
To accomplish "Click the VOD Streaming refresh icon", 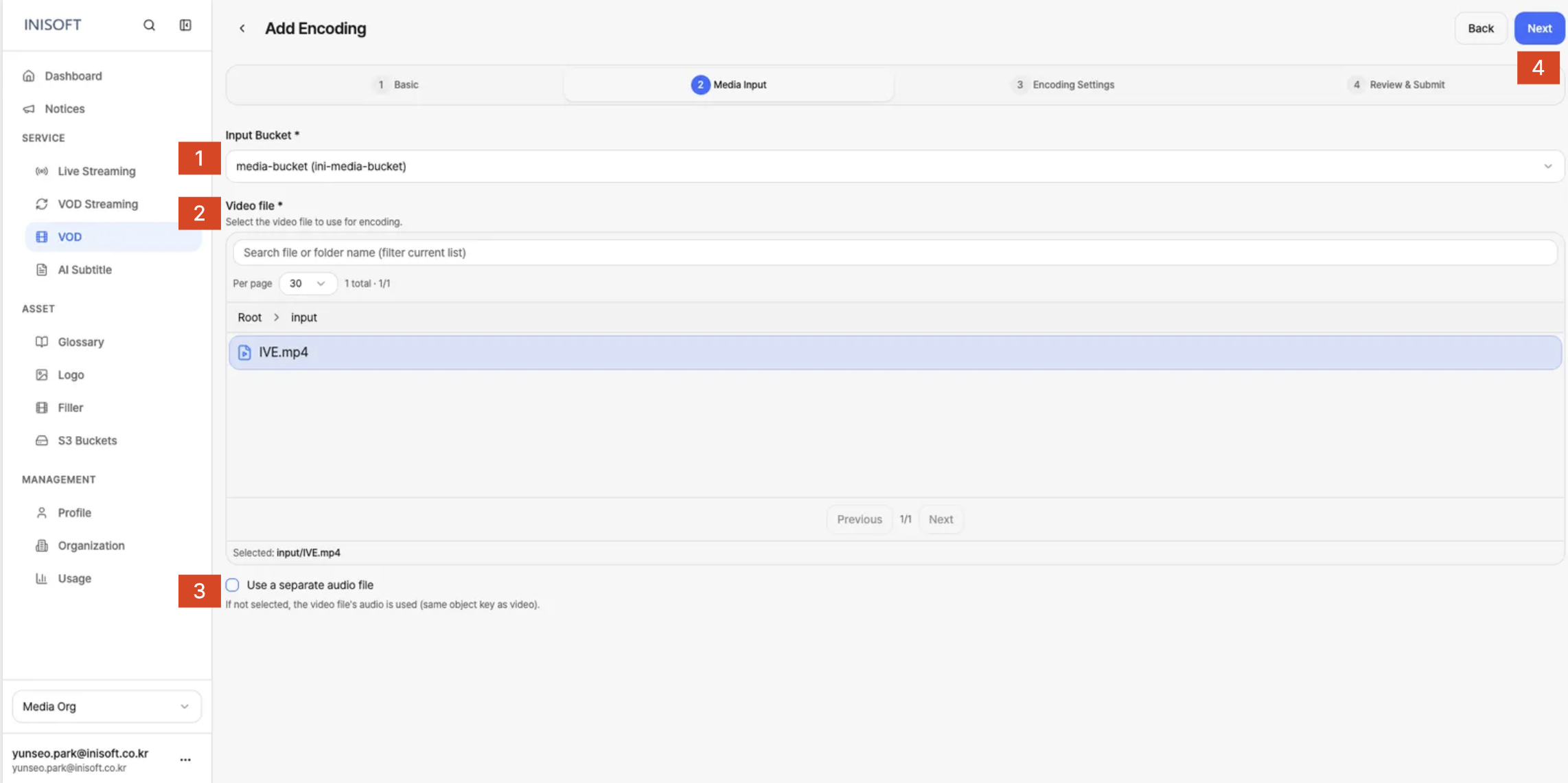I will tap(42, 204).
